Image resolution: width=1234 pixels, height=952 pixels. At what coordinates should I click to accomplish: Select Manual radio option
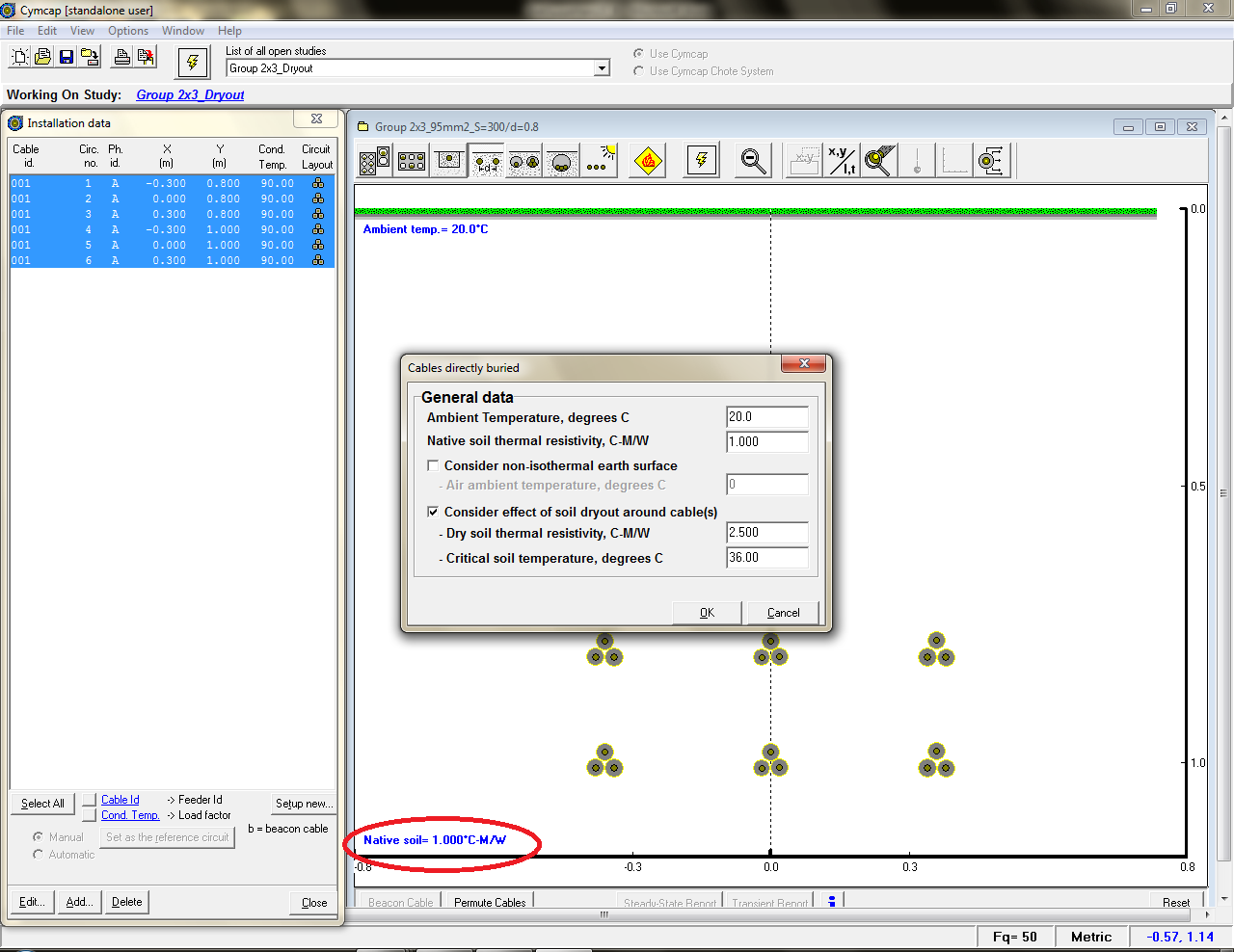[38, 837]
